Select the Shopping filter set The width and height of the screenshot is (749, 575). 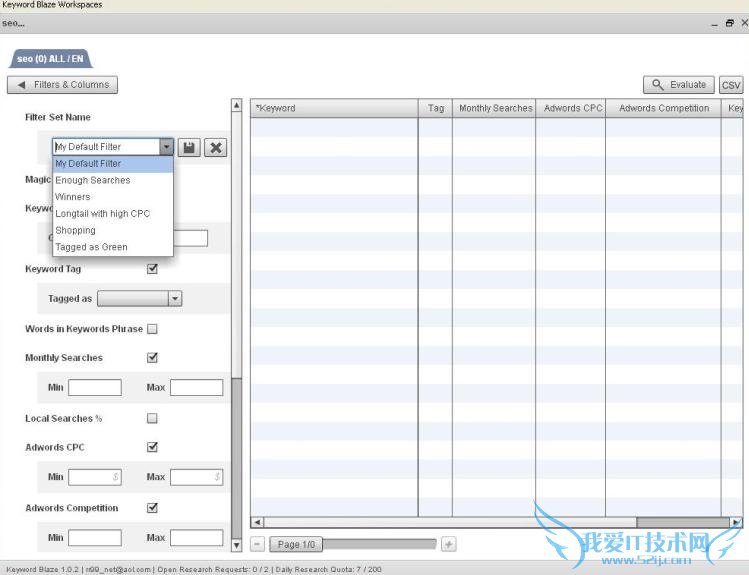pyautogui.click(x=113, y=231)
